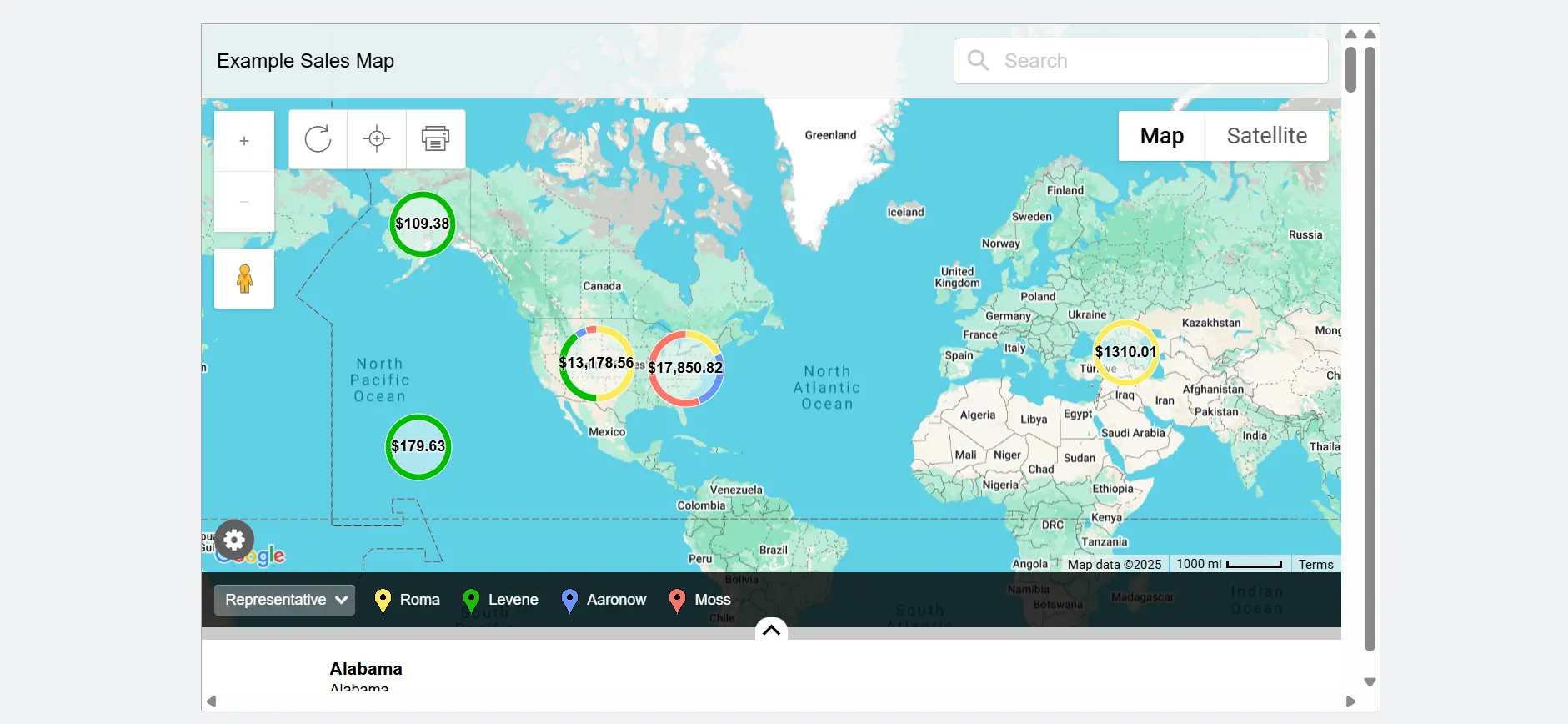The height and width of the screenshot is (724, 1568).
Task: Click the Search input field
Action: pyautogui.click(x=1159, y=61)
